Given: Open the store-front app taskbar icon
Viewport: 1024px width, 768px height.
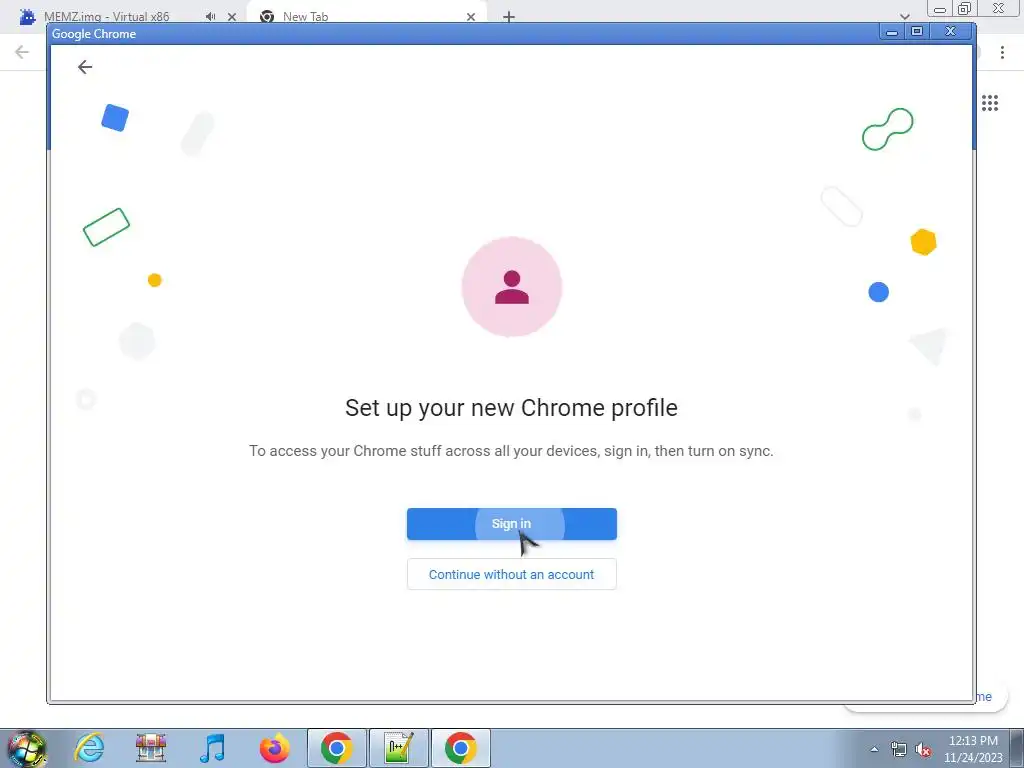Looking at the screenshot, I should [151, 748].
